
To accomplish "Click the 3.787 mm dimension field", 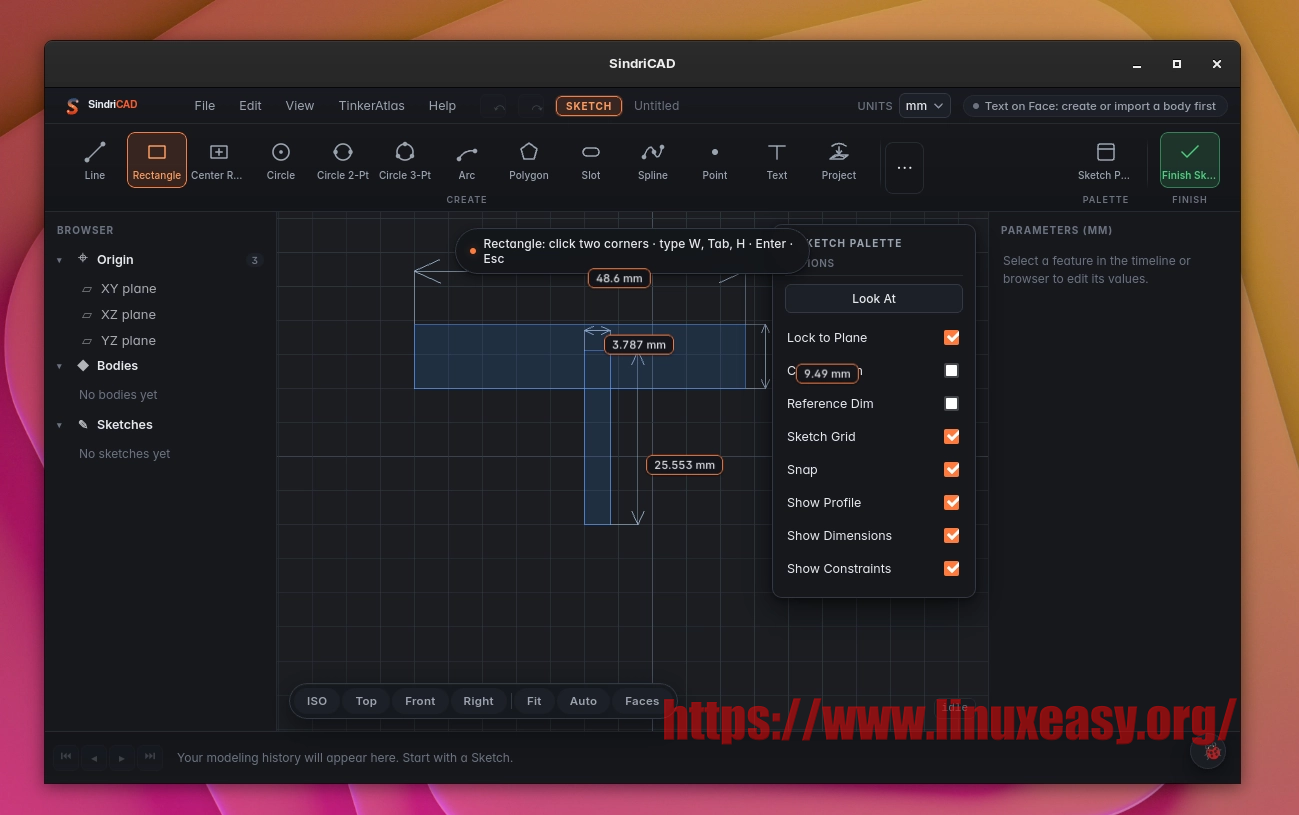I will click(x=639, y=345).
